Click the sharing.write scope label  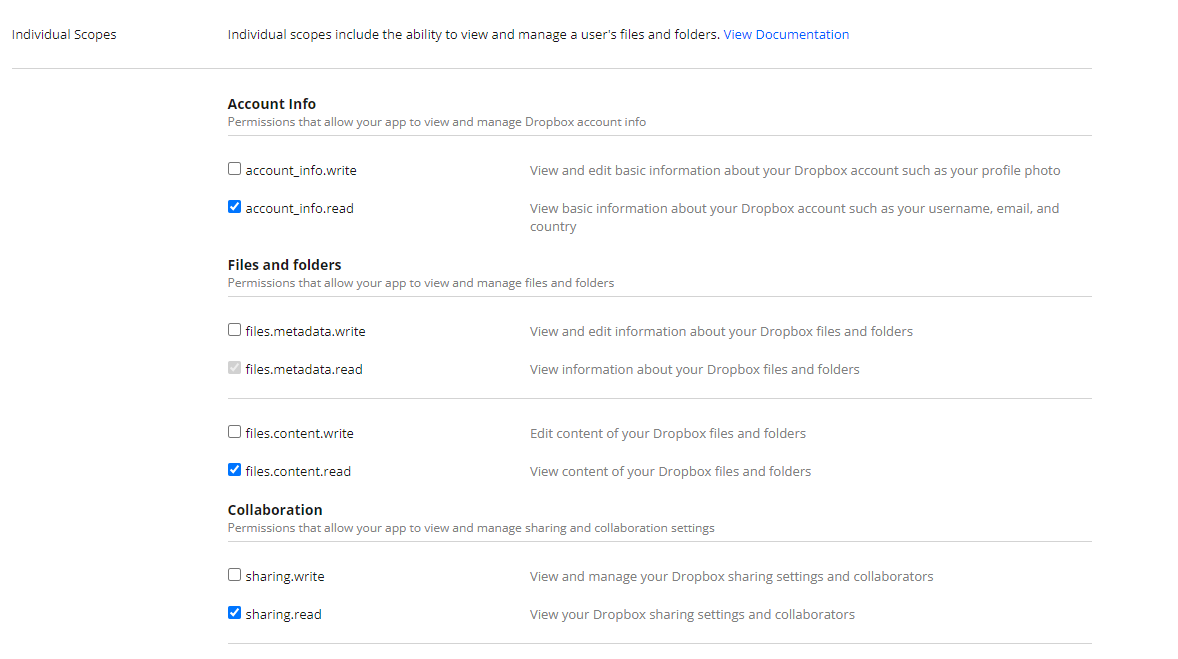(284, 576)
